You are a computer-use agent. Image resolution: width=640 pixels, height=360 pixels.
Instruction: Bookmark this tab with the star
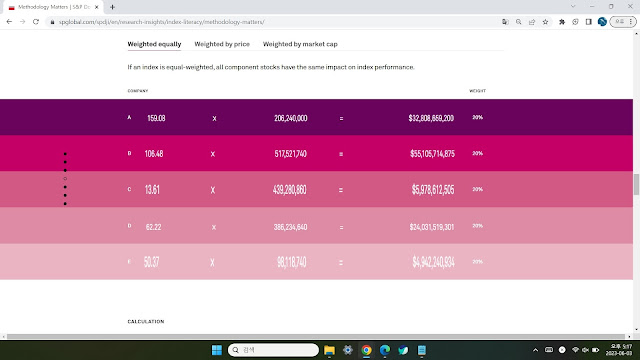tap(545, 22)
